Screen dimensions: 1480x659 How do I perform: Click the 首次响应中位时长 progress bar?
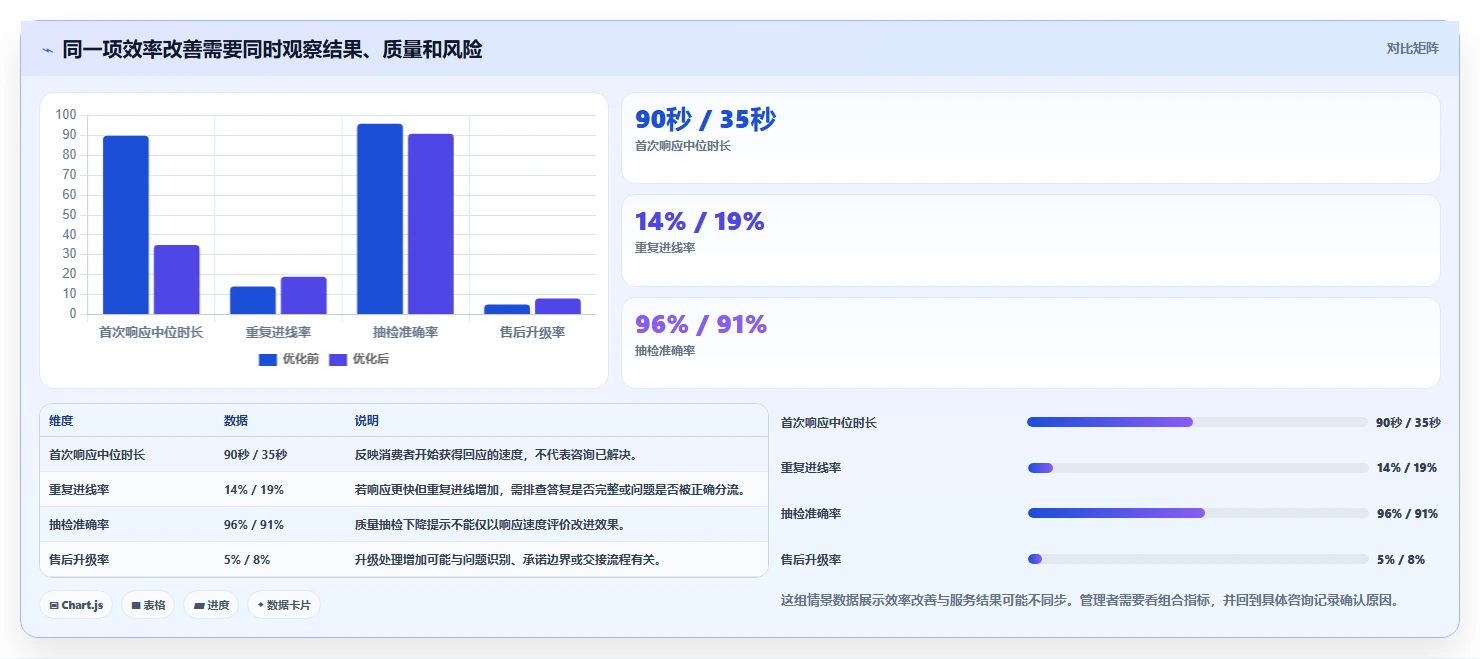tap(1197, 422)
